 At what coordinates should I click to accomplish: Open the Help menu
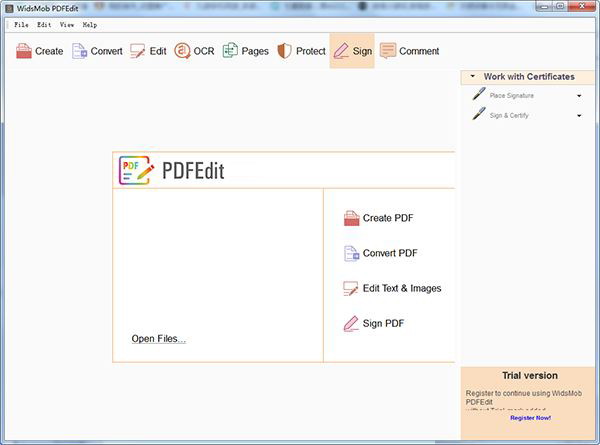pyautogui.click(x=90, y=24)
